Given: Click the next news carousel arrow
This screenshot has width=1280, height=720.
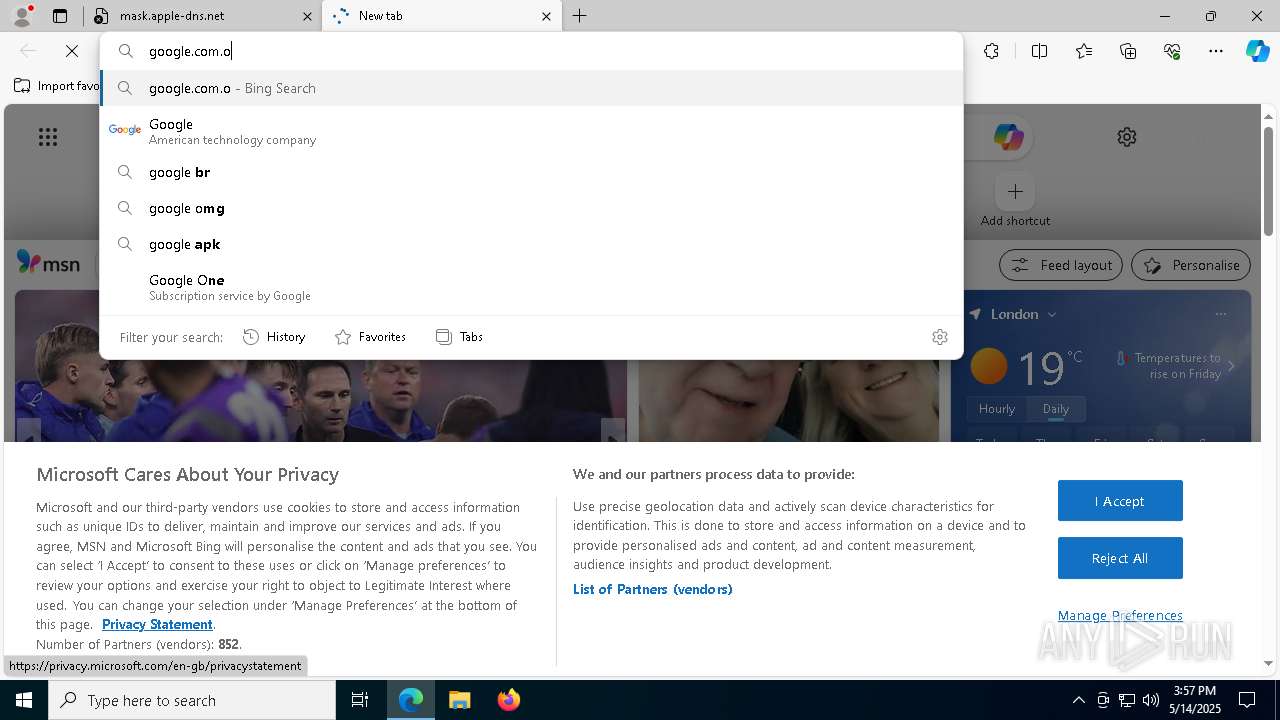Looking at the screenshot, I should click(x=613, y=432).
